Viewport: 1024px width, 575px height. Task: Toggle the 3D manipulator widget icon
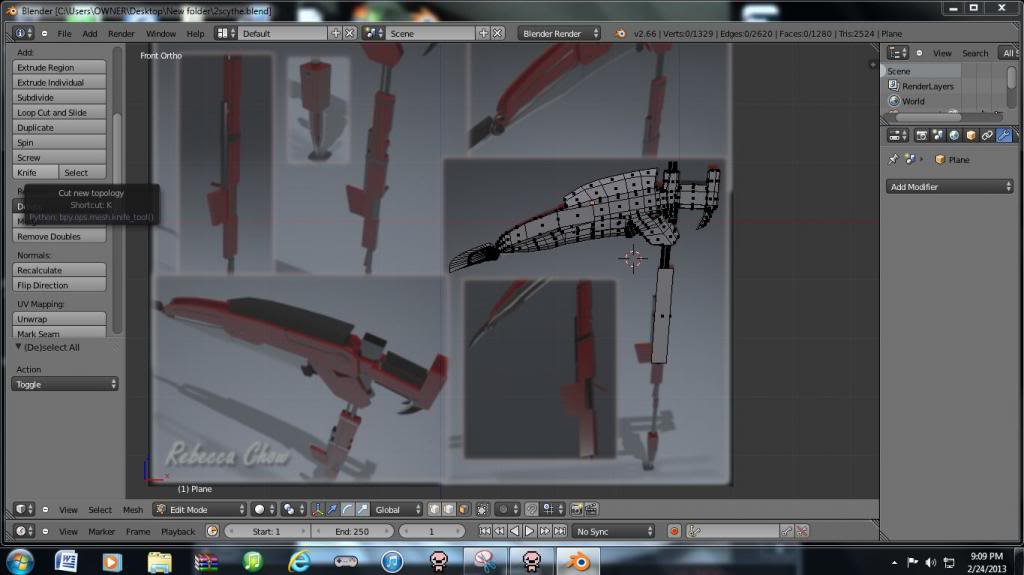[x=318, y=510]
